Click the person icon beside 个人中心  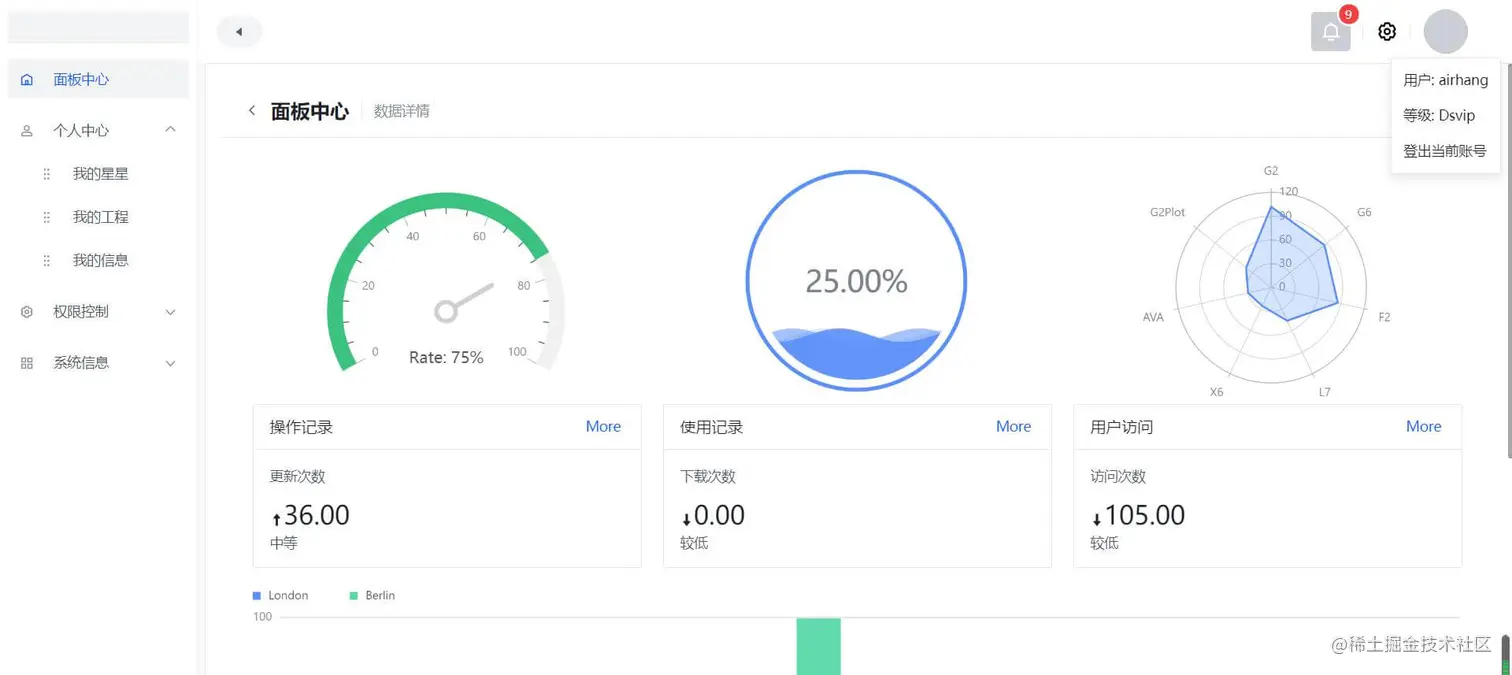click(27, 131)
